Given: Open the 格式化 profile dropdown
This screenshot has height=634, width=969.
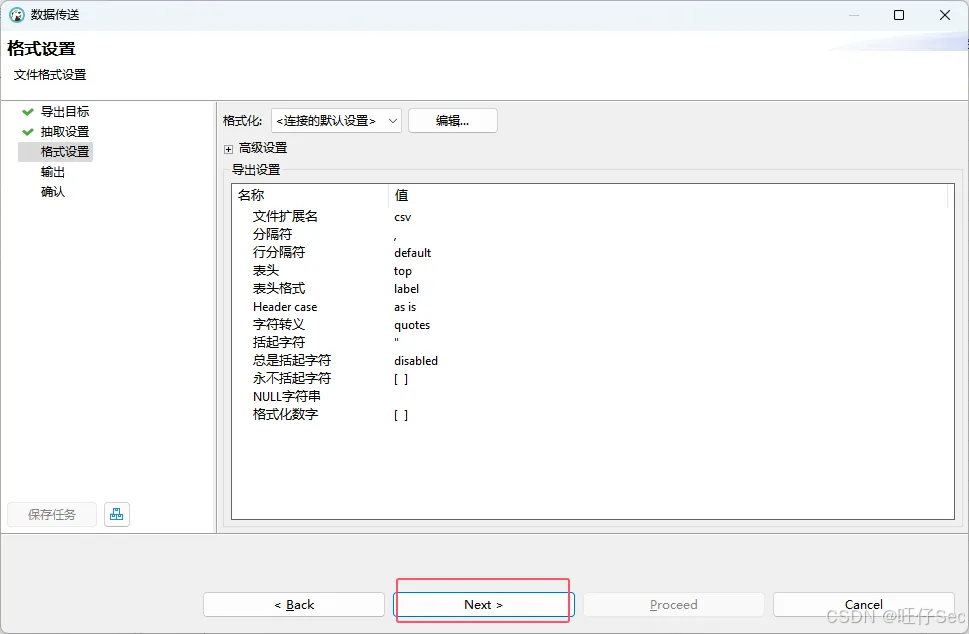Looking at the screenshot, I should coord(336,120).
